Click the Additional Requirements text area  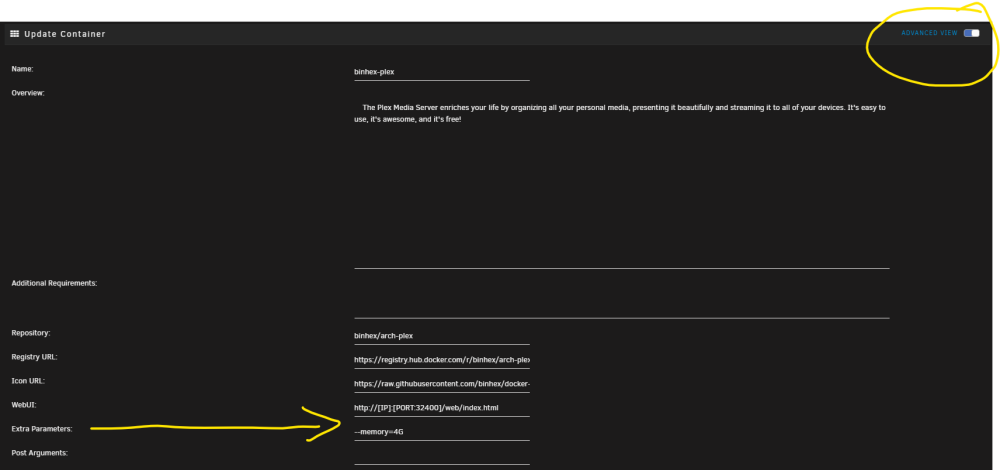[x=622, y=298]
